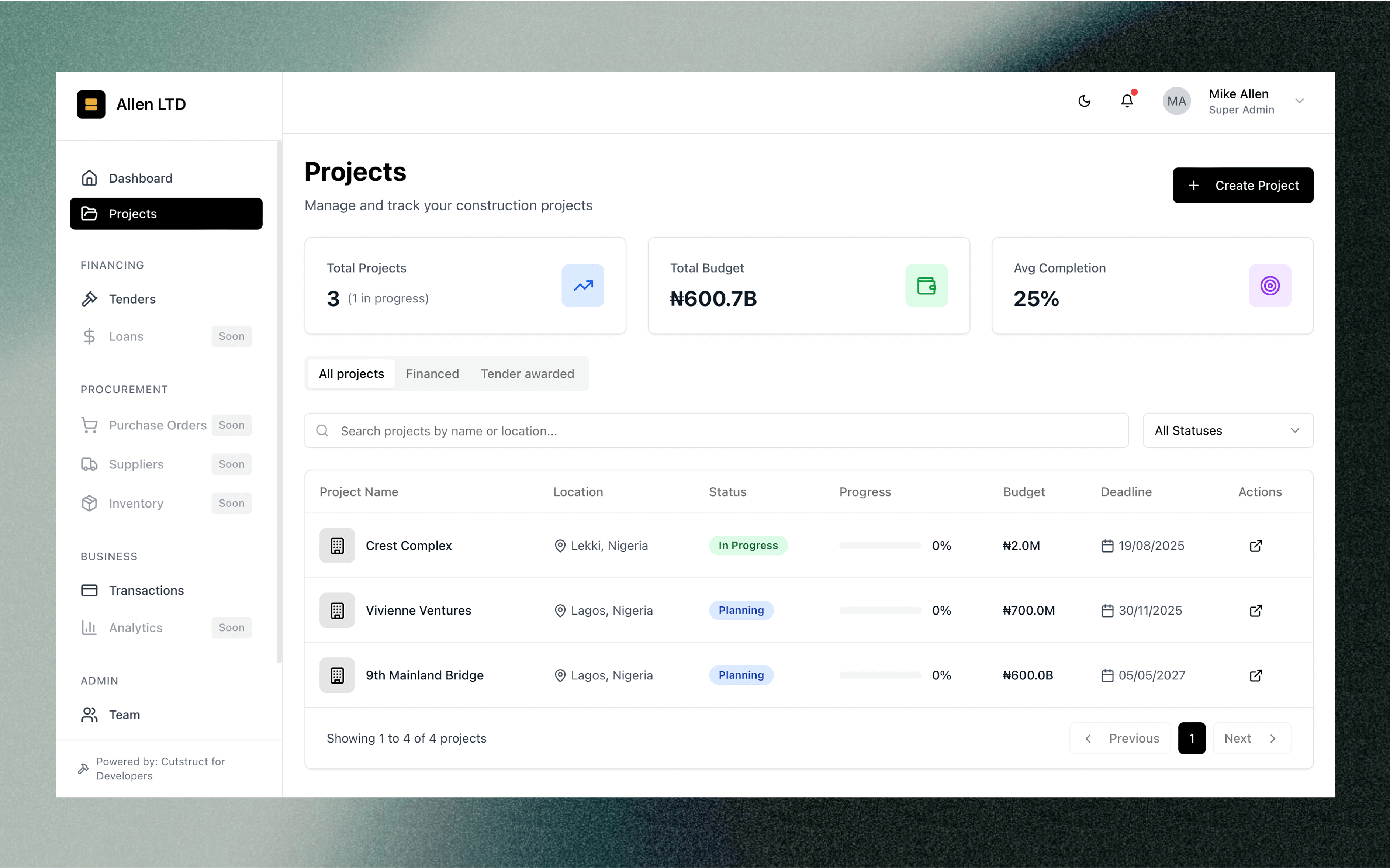The height and width of the screenshot is (868, 1390).
Task: Go to the Next page of projects
Action: (x=1251, y=738)
